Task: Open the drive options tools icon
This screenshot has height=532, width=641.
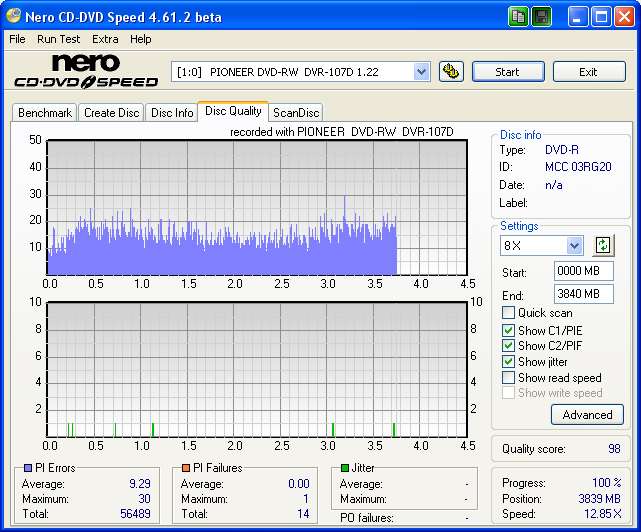Action: tap(451, 72)
